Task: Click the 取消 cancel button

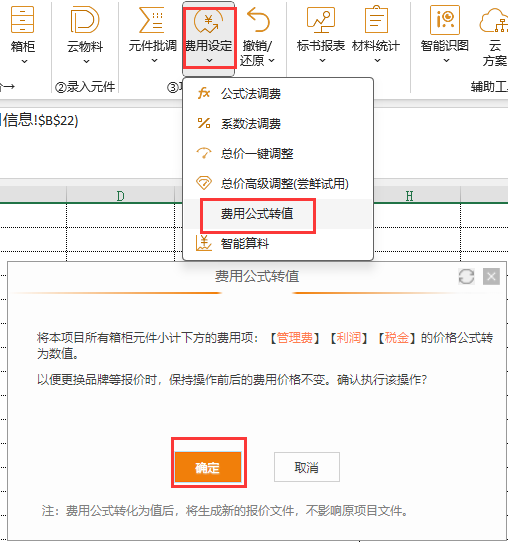Action: [307, 467]
